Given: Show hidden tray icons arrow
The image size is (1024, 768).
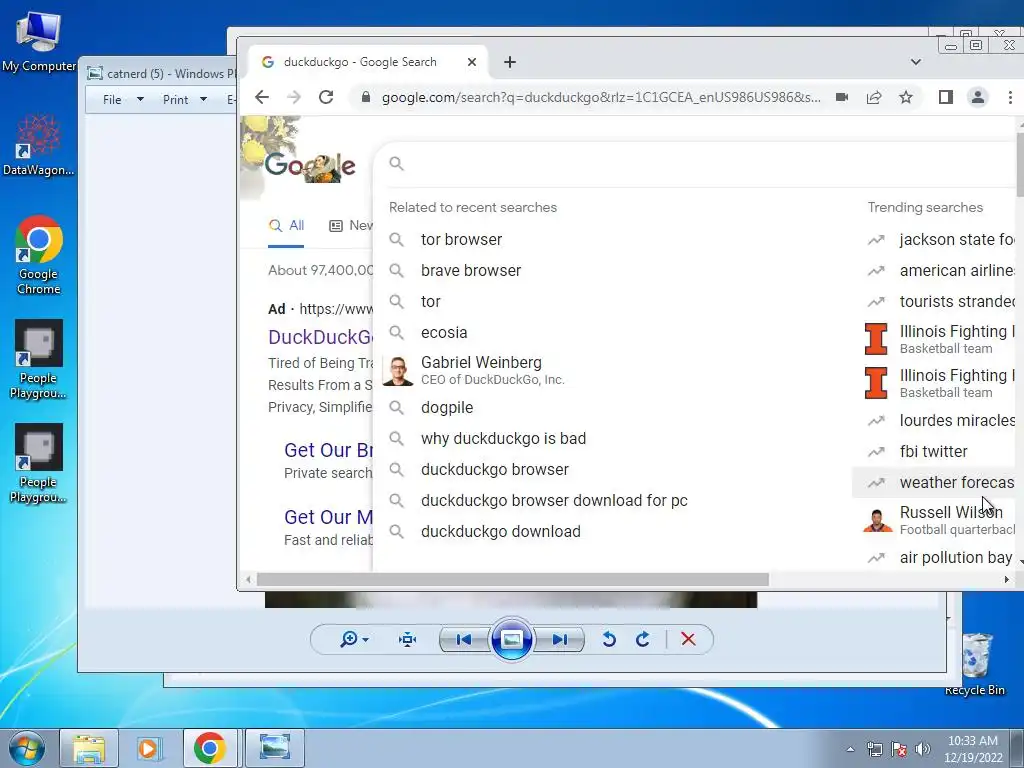Looking at the screenshot, I should click(x=850, y=749).
